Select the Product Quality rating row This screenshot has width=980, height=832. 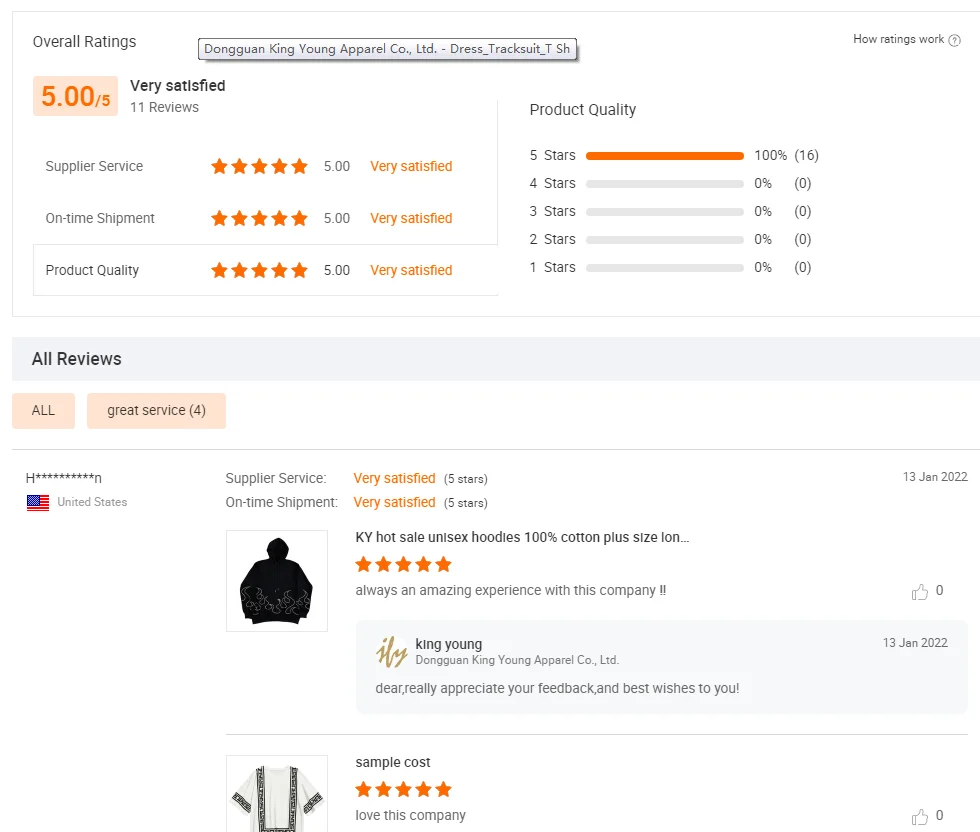265,270
